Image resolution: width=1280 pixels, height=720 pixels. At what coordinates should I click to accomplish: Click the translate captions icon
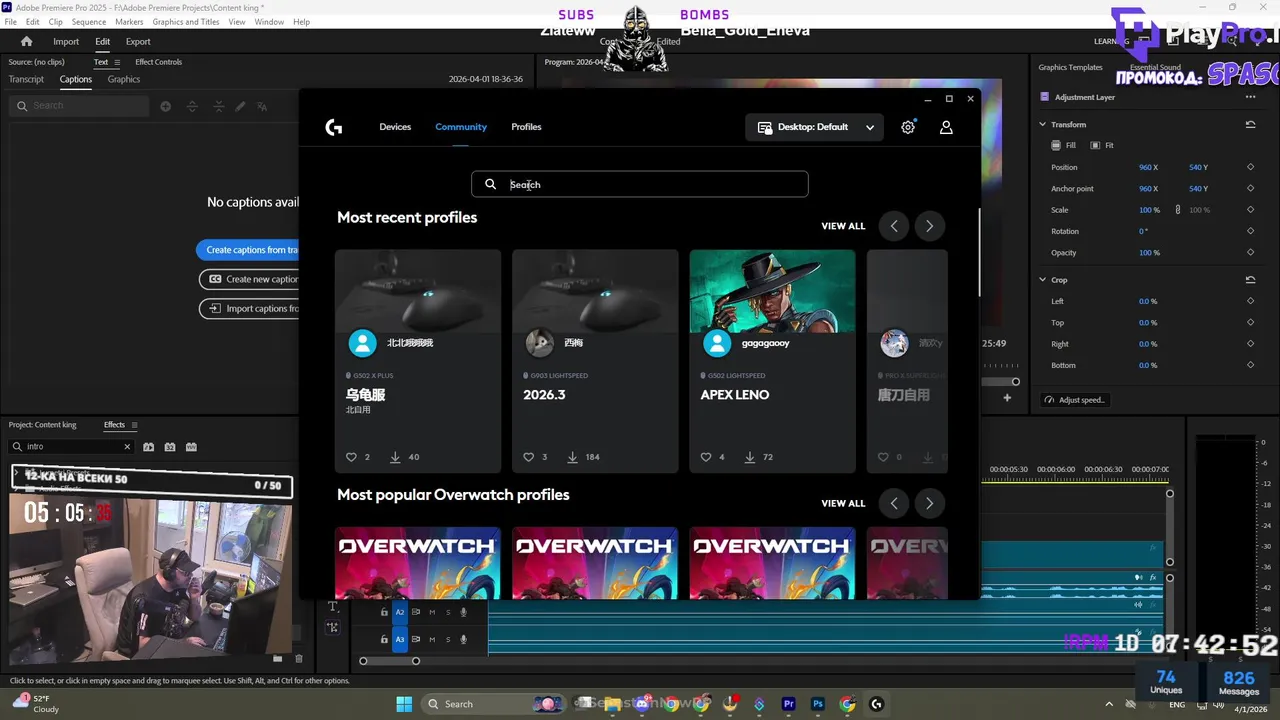pyautogui.click(x=262, y=106)
